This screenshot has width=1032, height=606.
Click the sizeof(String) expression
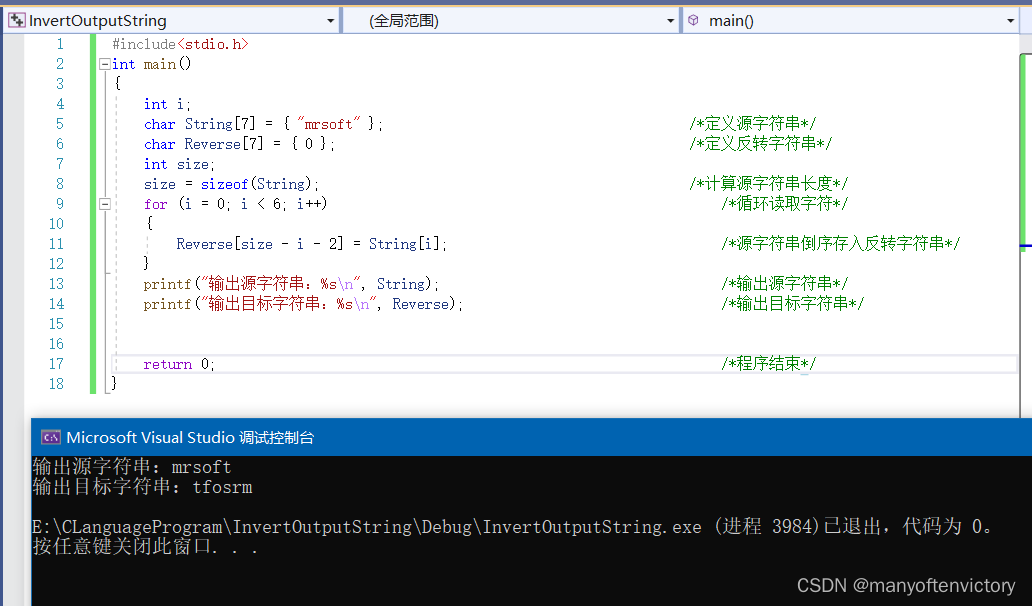(x=259, y=184)
